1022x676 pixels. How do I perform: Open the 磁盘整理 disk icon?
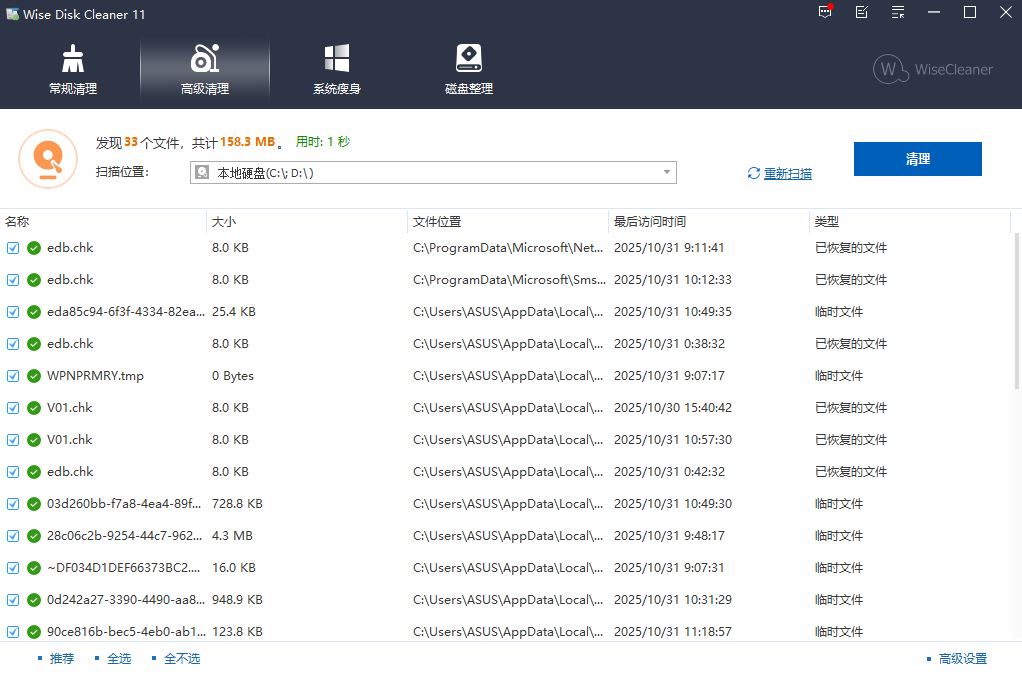tap(468, 69)
